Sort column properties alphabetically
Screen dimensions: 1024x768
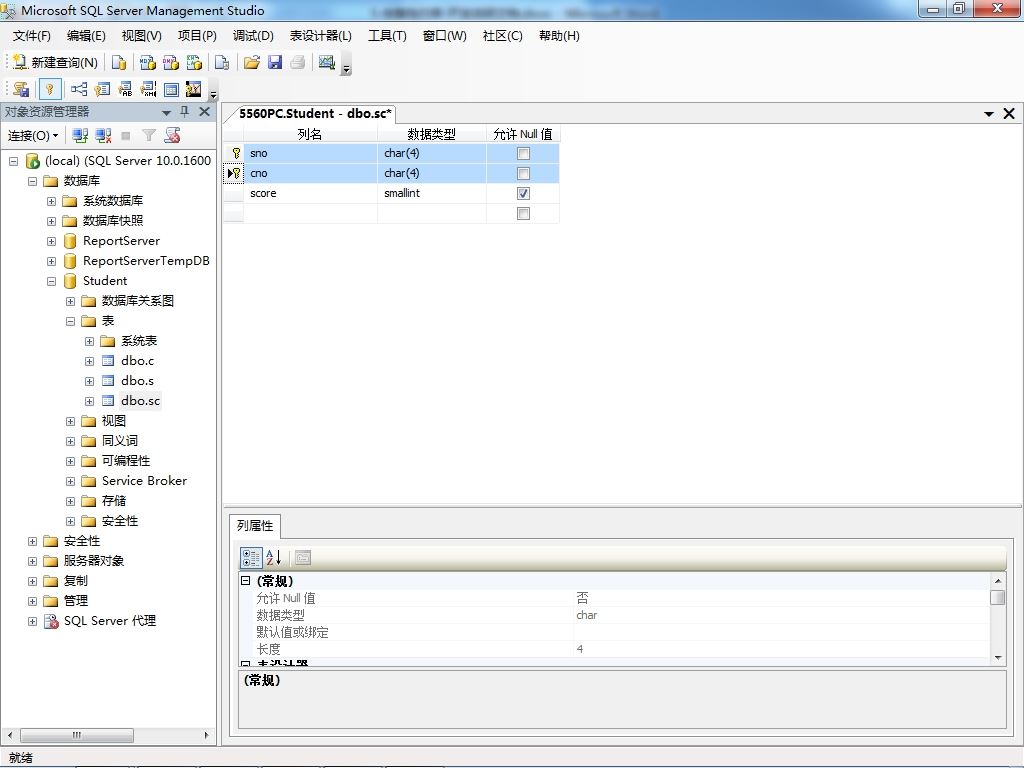coord(274,558)
